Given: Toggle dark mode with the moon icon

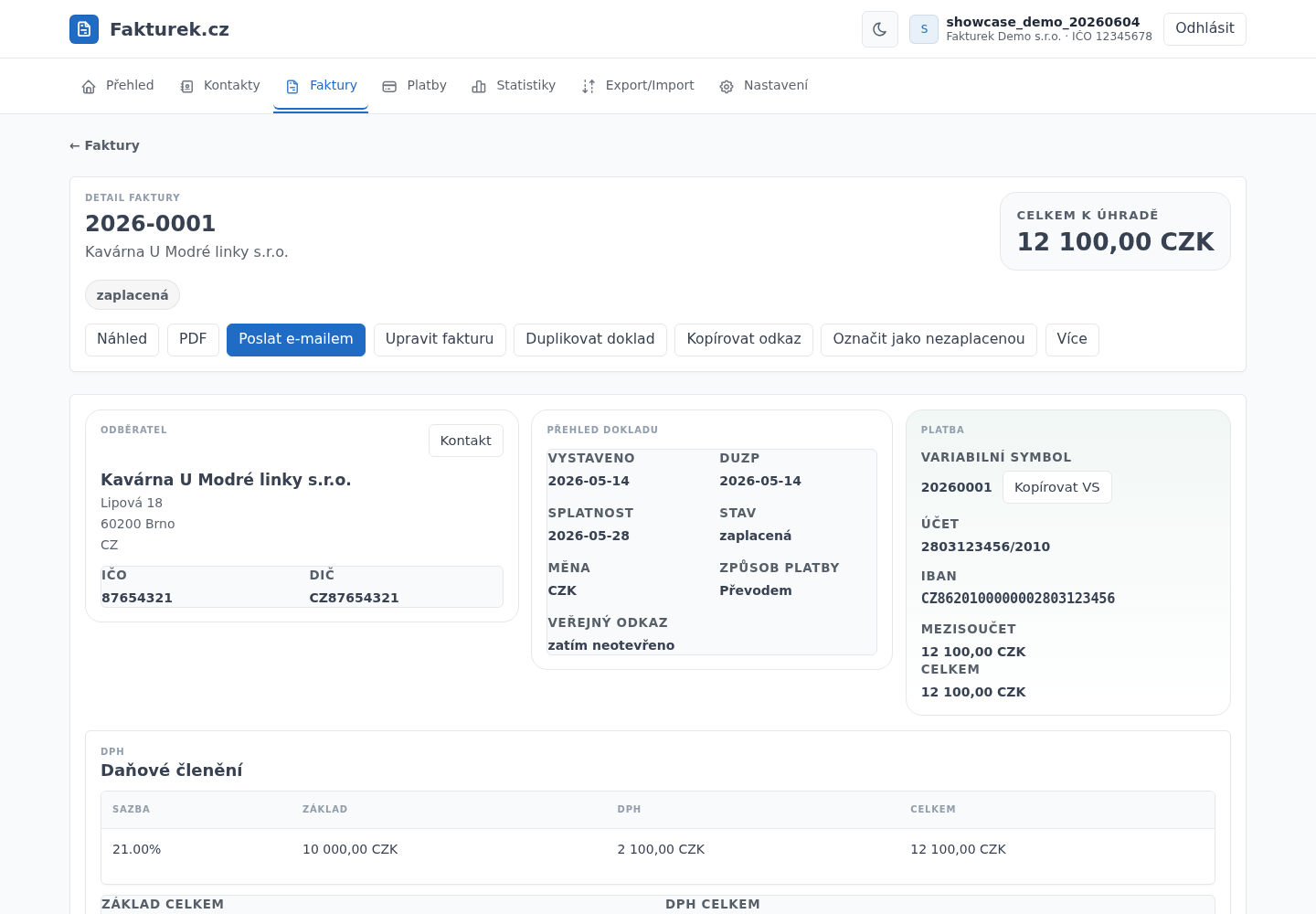Looking at the screenshot, I should [x=880, y=29].
